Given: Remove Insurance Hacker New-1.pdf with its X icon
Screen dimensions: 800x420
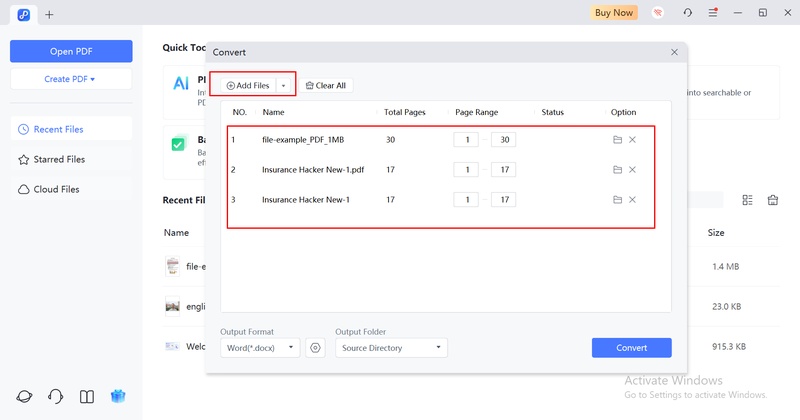Looking at the screenshot, I should 633,169.
